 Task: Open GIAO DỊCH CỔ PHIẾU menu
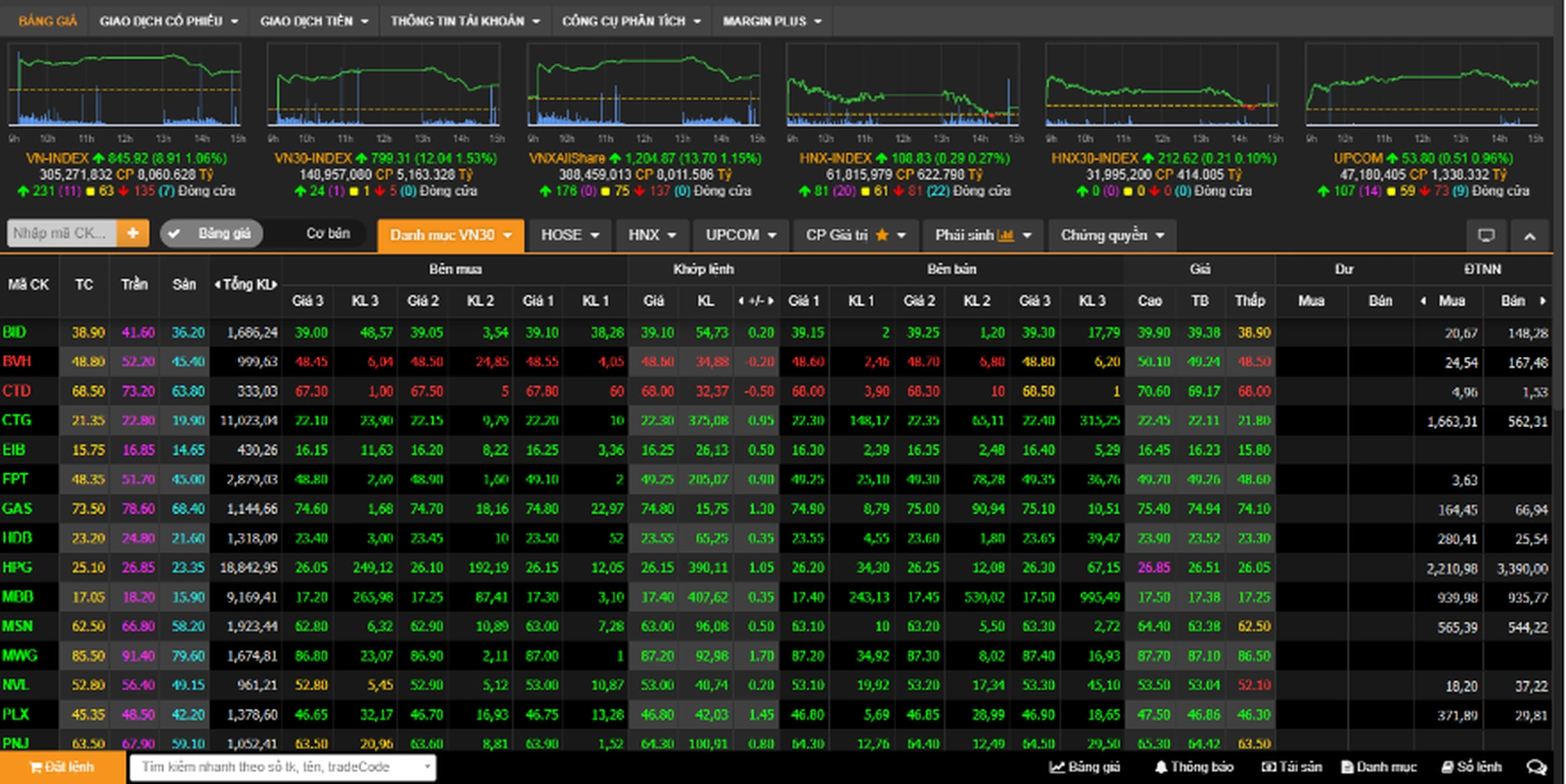tap(169, 21)
